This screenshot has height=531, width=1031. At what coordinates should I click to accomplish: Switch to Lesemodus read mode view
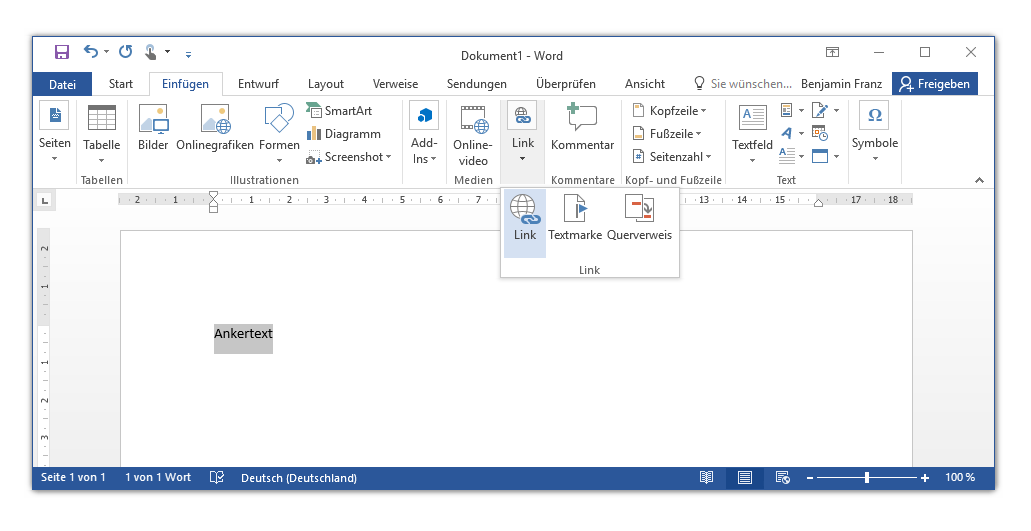click(706, 478)
